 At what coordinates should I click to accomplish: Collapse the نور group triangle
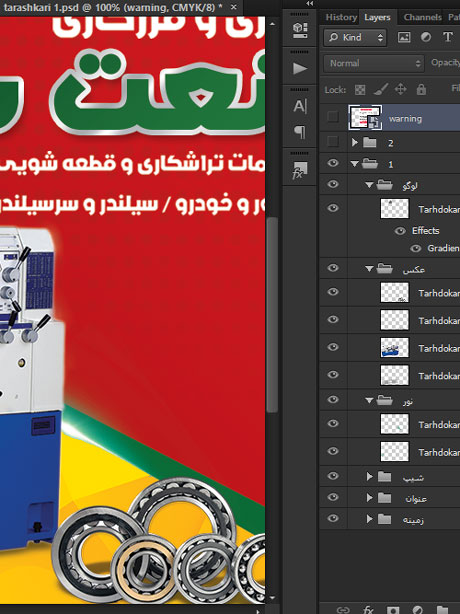coord(369,400)
